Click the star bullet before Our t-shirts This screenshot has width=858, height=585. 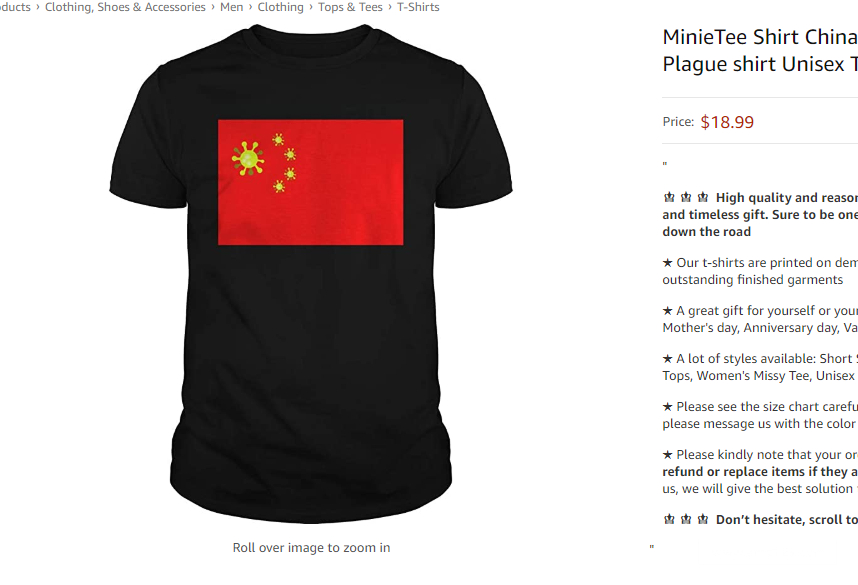(668, 263)
